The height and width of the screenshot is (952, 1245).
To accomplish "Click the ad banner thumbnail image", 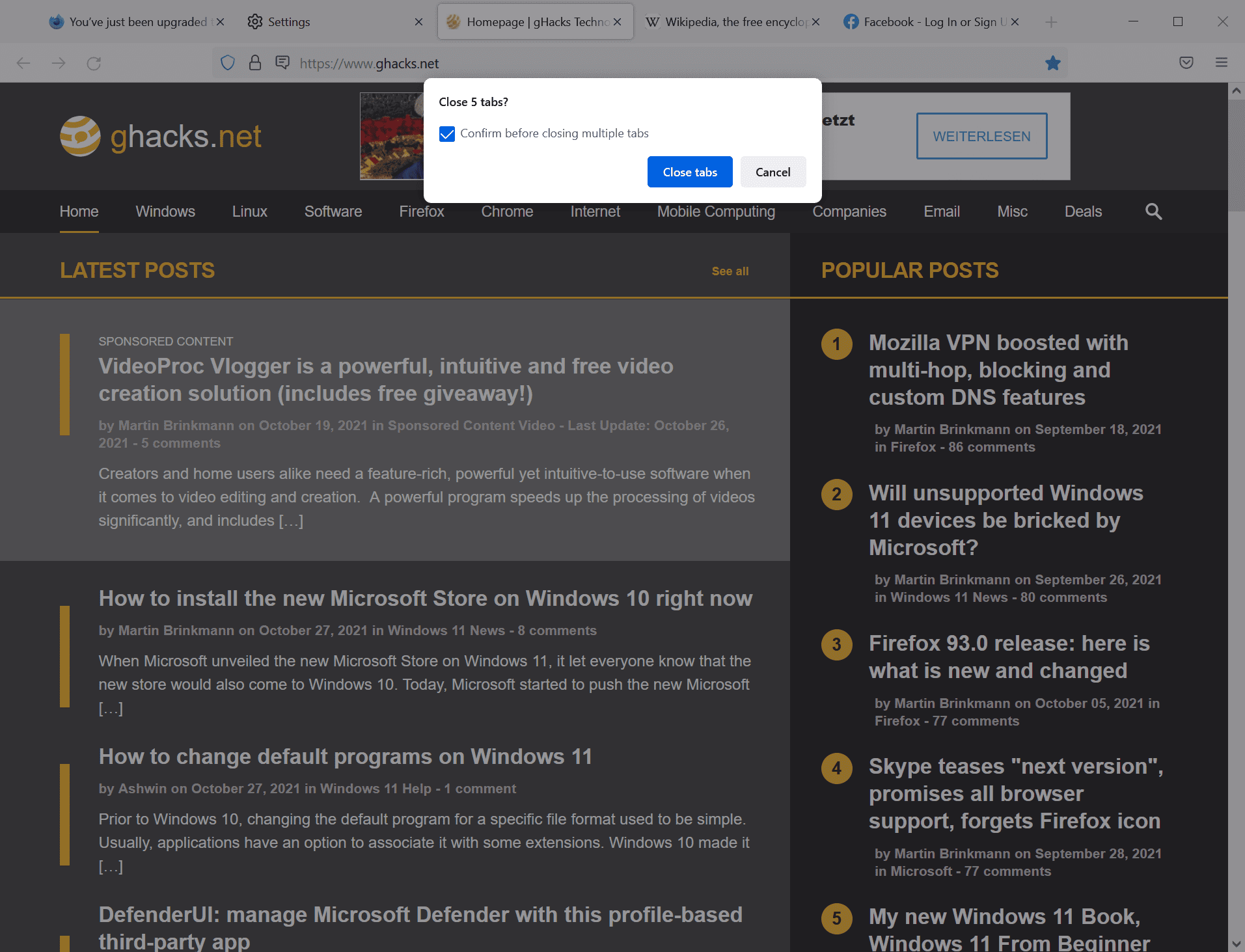I will tap(392, 136).
